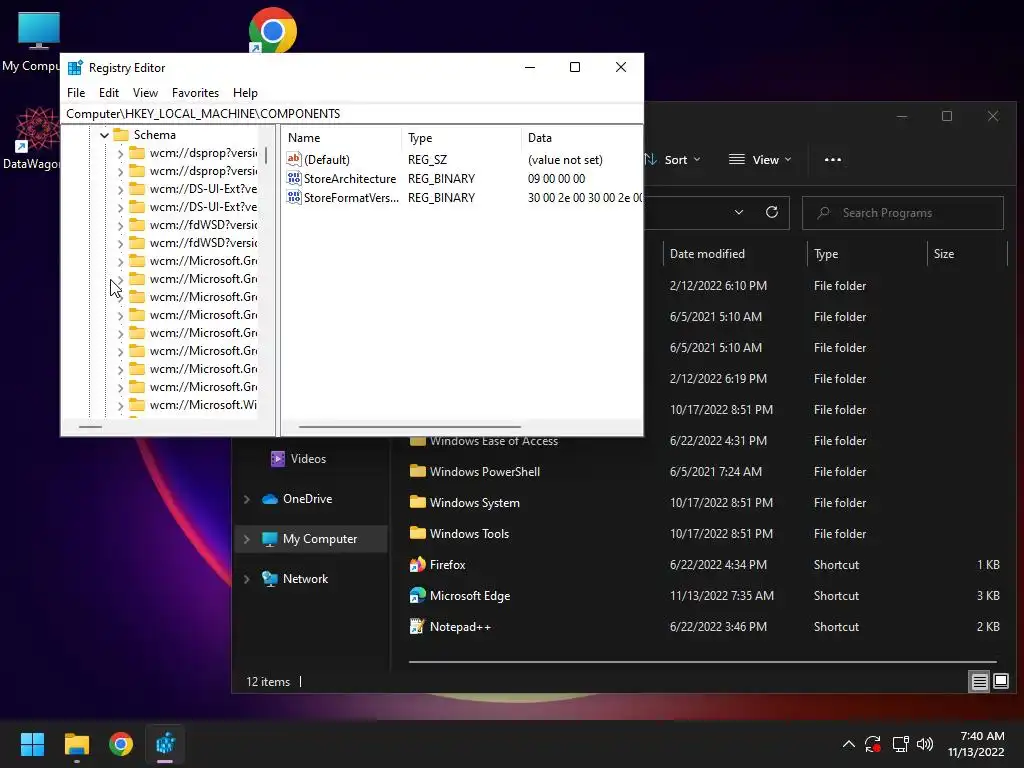
Task: Open File Explorer from the taskbar
Action: pos(76,744)
